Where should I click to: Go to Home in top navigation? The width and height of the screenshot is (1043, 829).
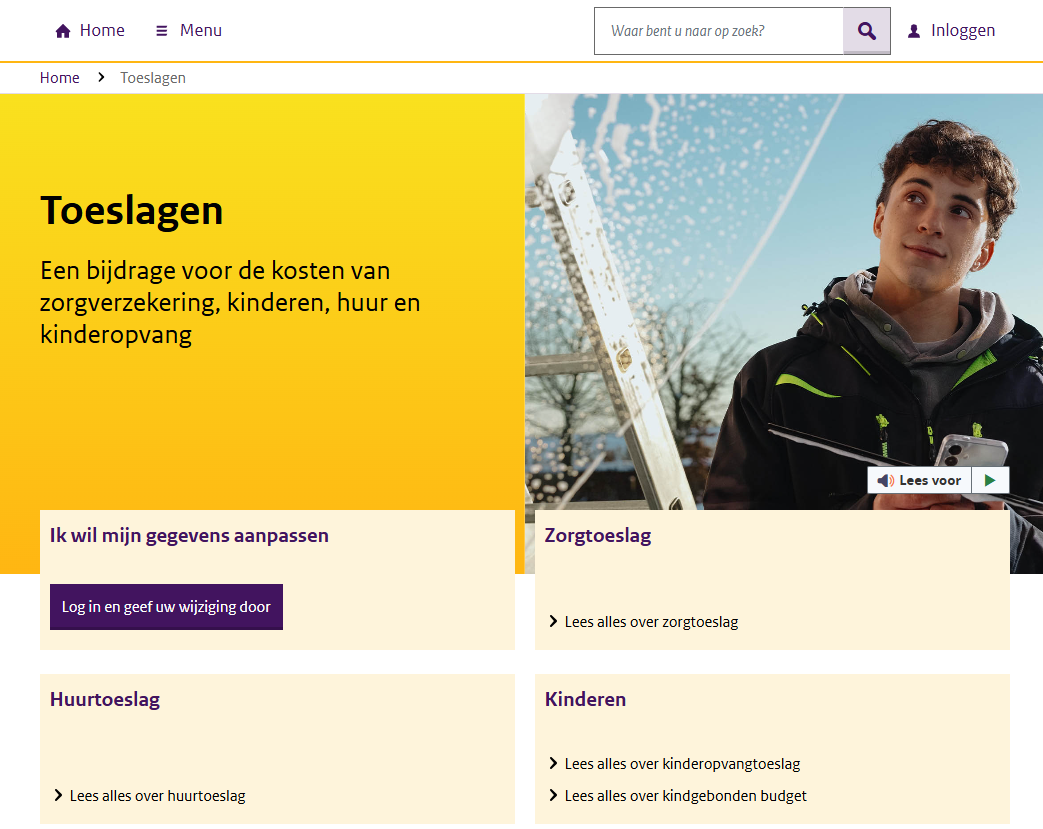(x=90, y=31)
